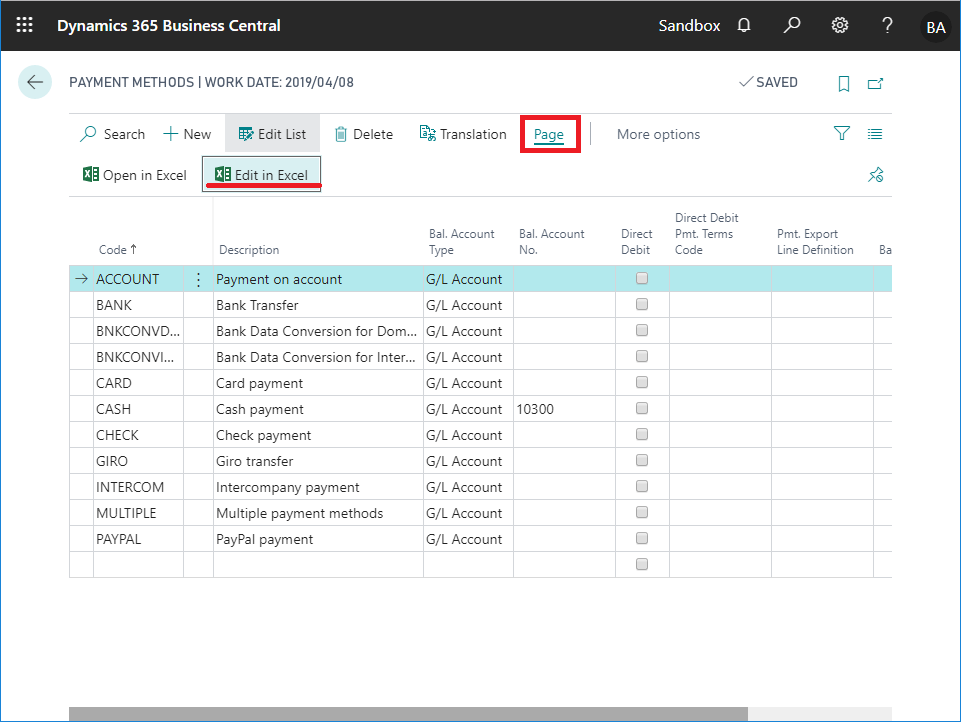Screen dimensions: 961x722
Task: Click G/L Account type for CHECK
Action: tap(468, 435)
